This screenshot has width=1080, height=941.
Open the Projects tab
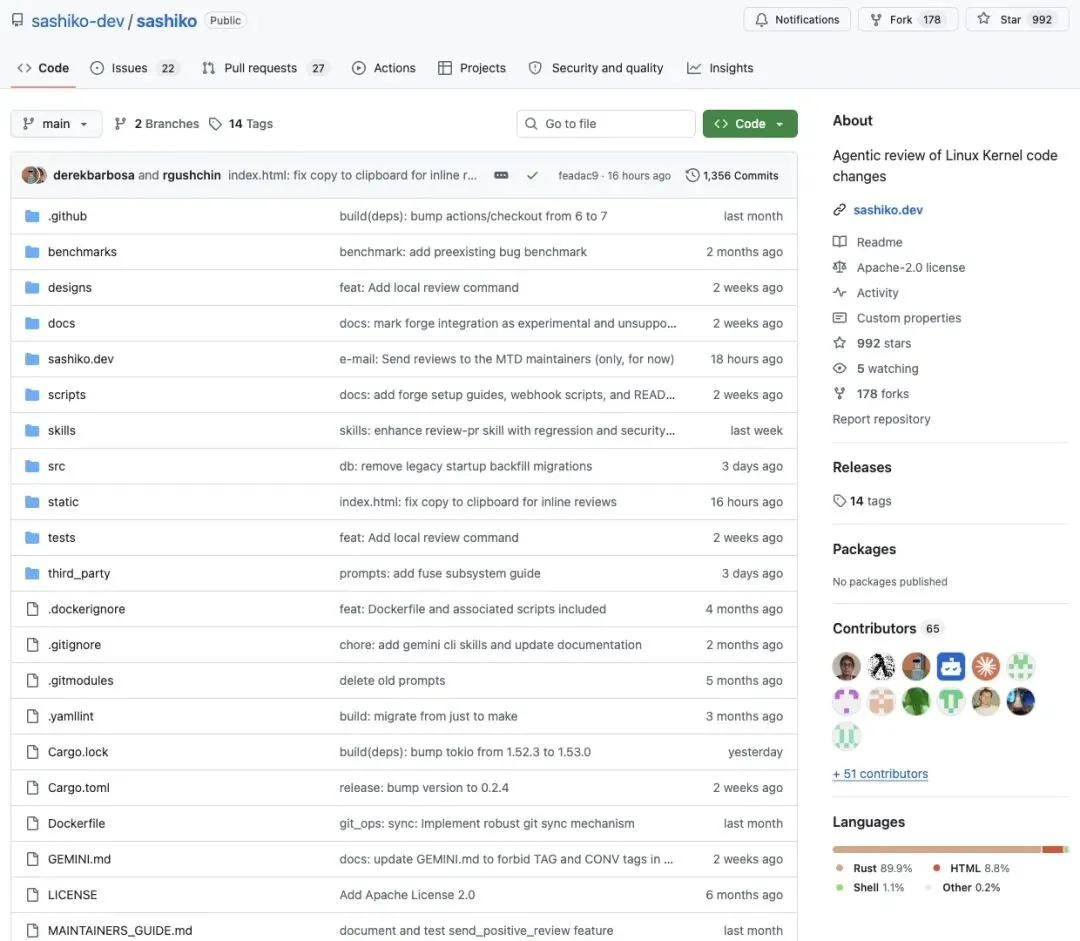point(472,68)
